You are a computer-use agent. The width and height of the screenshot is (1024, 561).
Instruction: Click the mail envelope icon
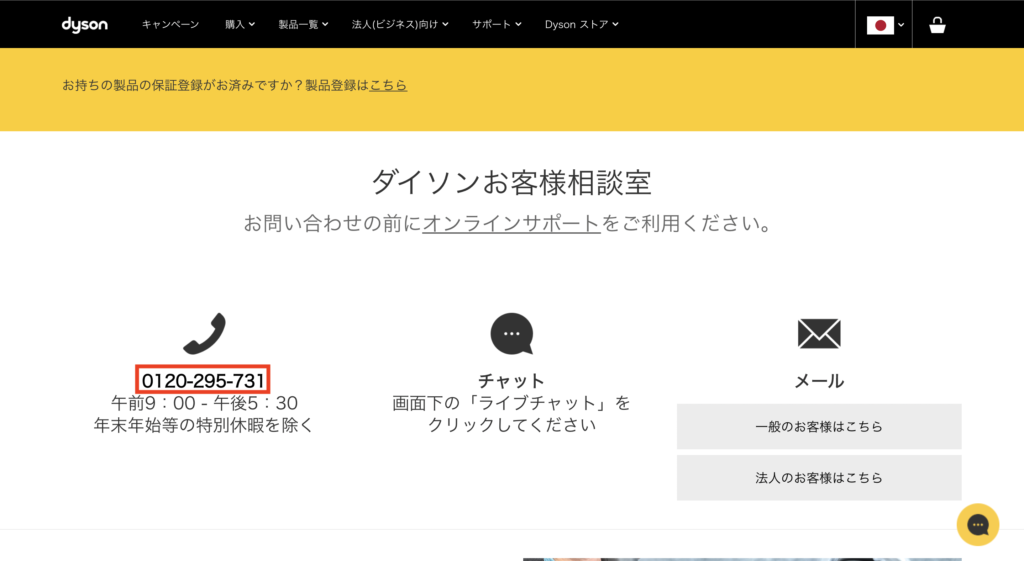(x=819, y=334)
